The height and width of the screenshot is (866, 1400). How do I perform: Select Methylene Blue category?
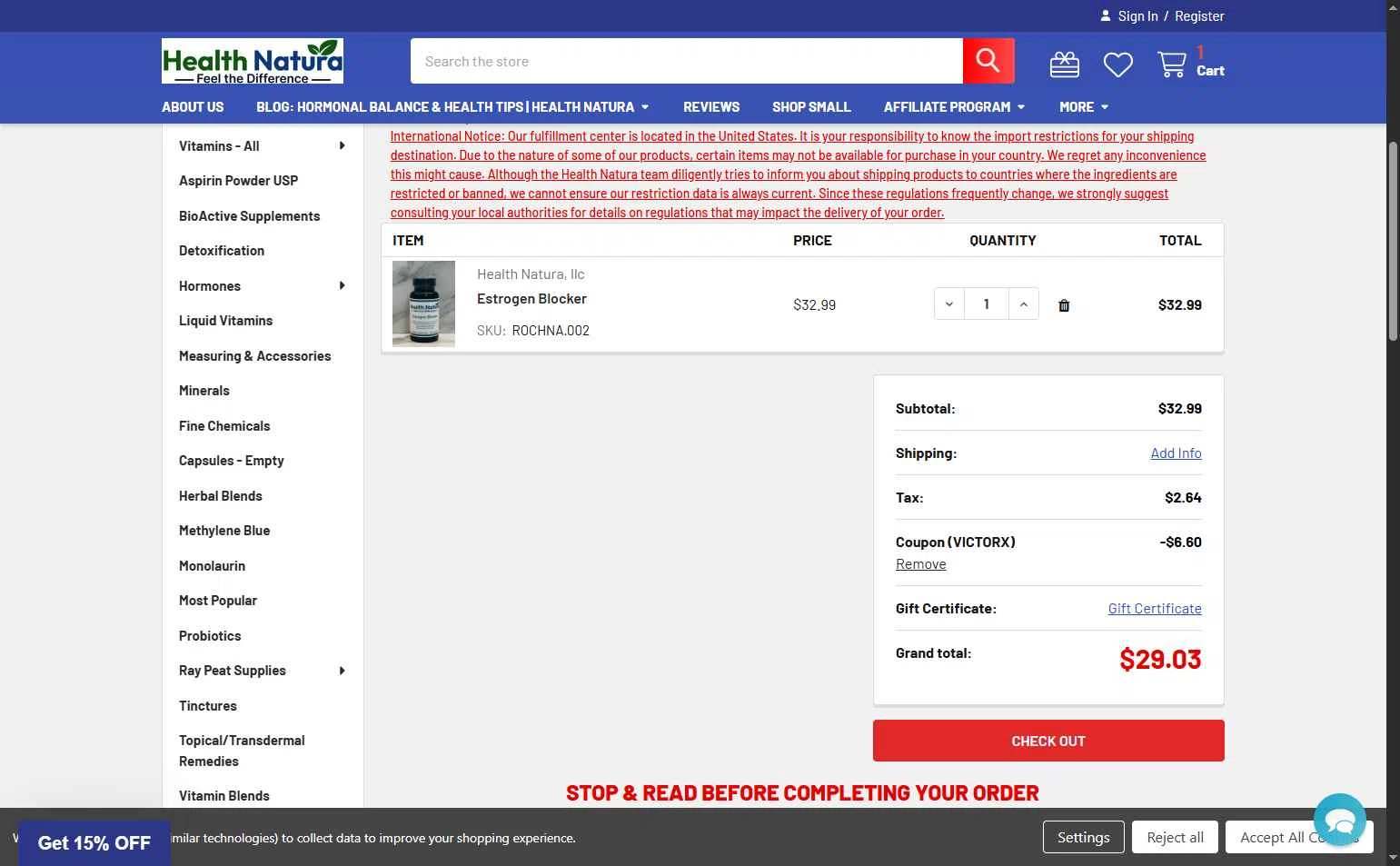coord(224,530)
